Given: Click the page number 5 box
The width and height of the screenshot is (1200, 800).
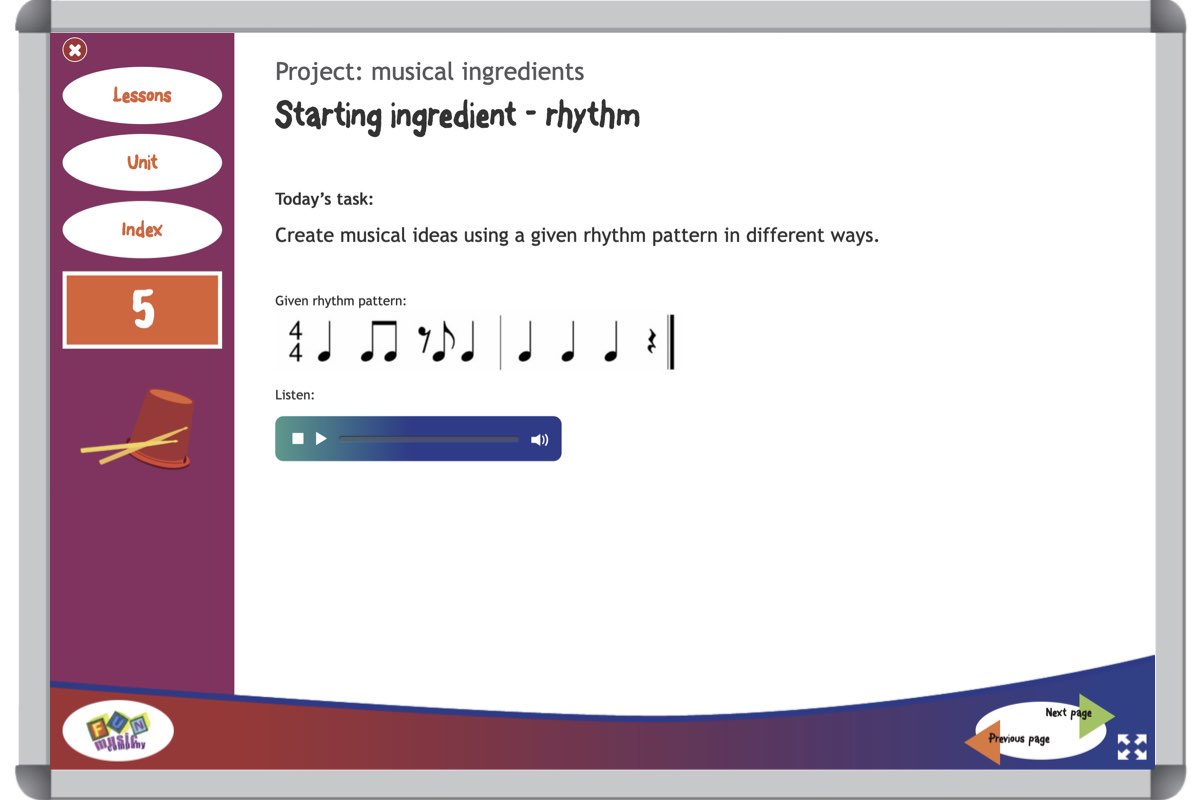Looking at the screenshot, I should [x=142, y=310].
